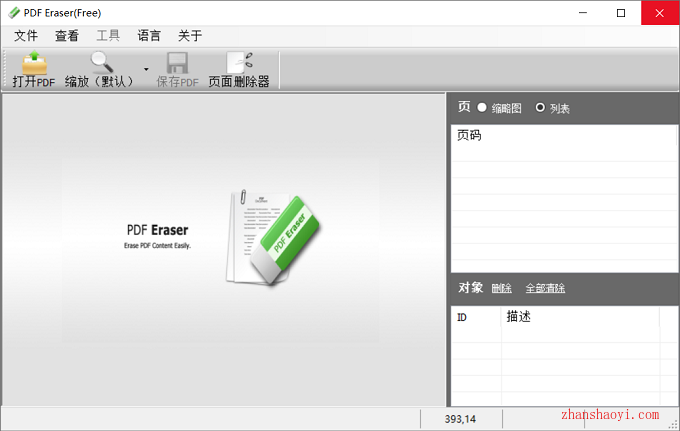Image resolution: width=680 pixels, height=431 pixels.
Task: Click the 全部清除 link
Action: click(x=545, y=288)
